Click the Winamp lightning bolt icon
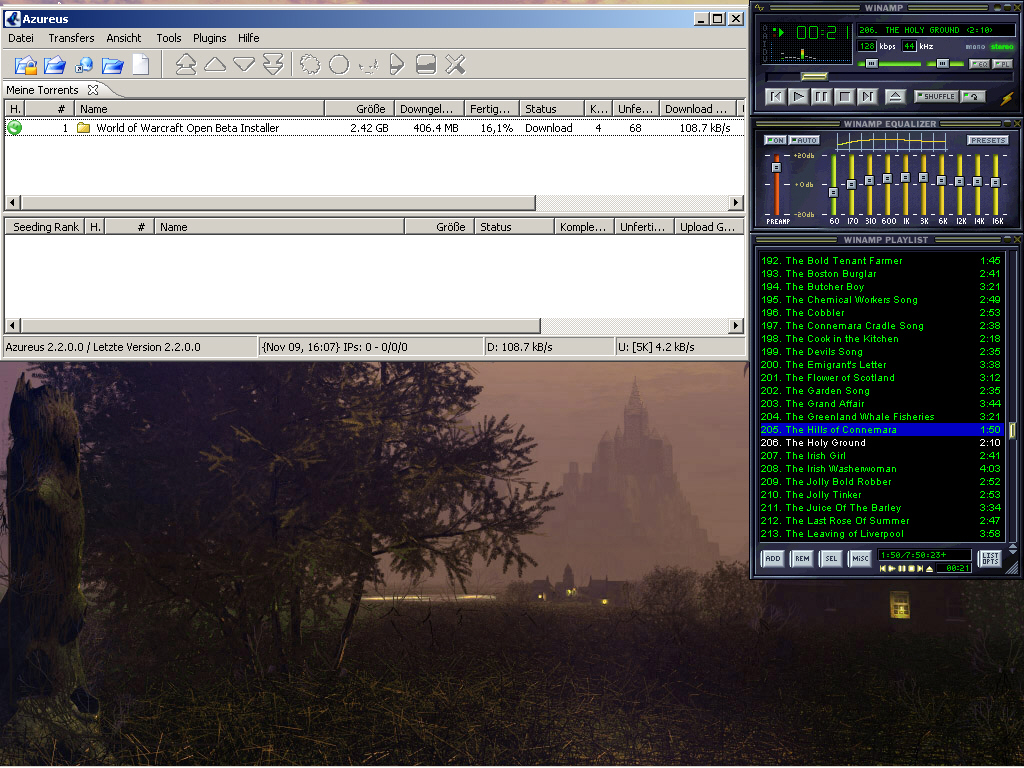The height and width of the screenshot is (768, 1024). [1007, 98]
